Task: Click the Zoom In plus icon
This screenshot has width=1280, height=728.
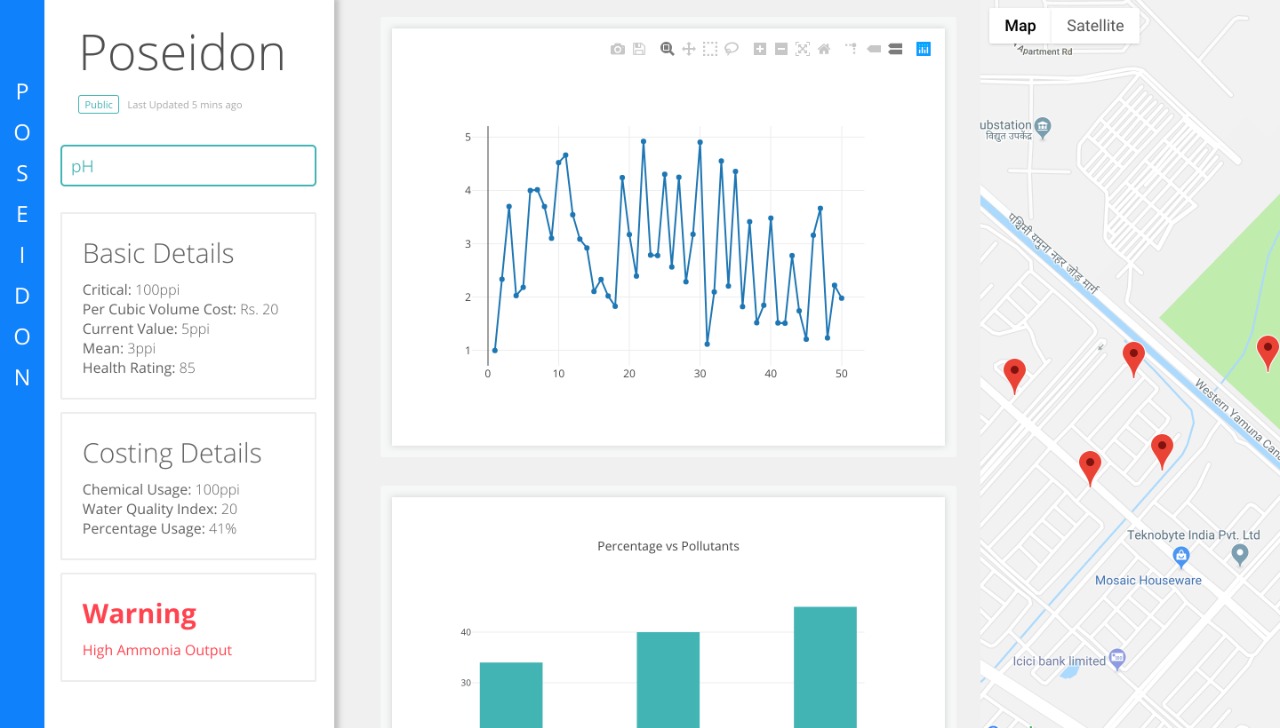Action: pyautogui.click(x=760, y=49)
